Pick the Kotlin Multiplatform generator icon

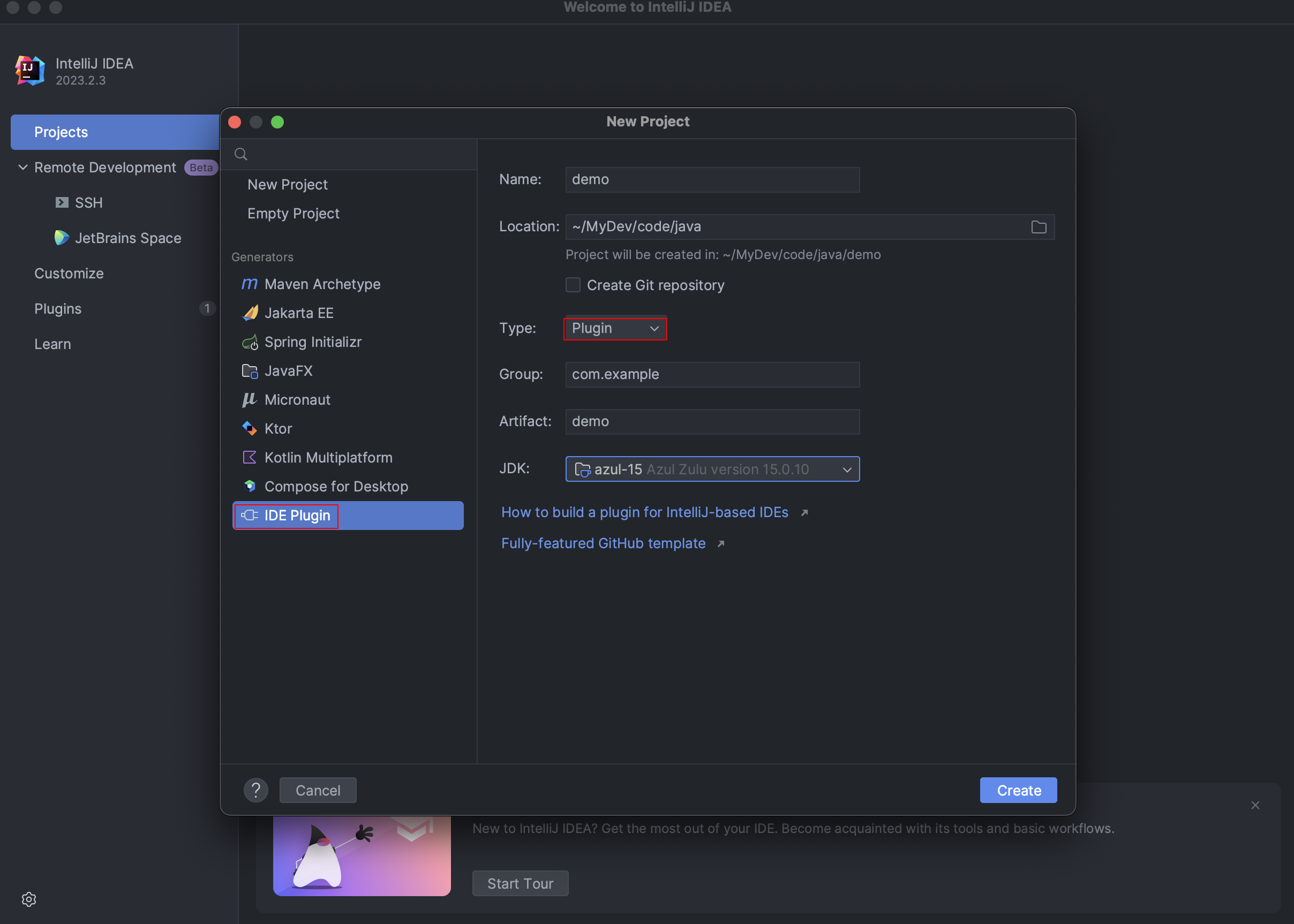coord(250,457)
